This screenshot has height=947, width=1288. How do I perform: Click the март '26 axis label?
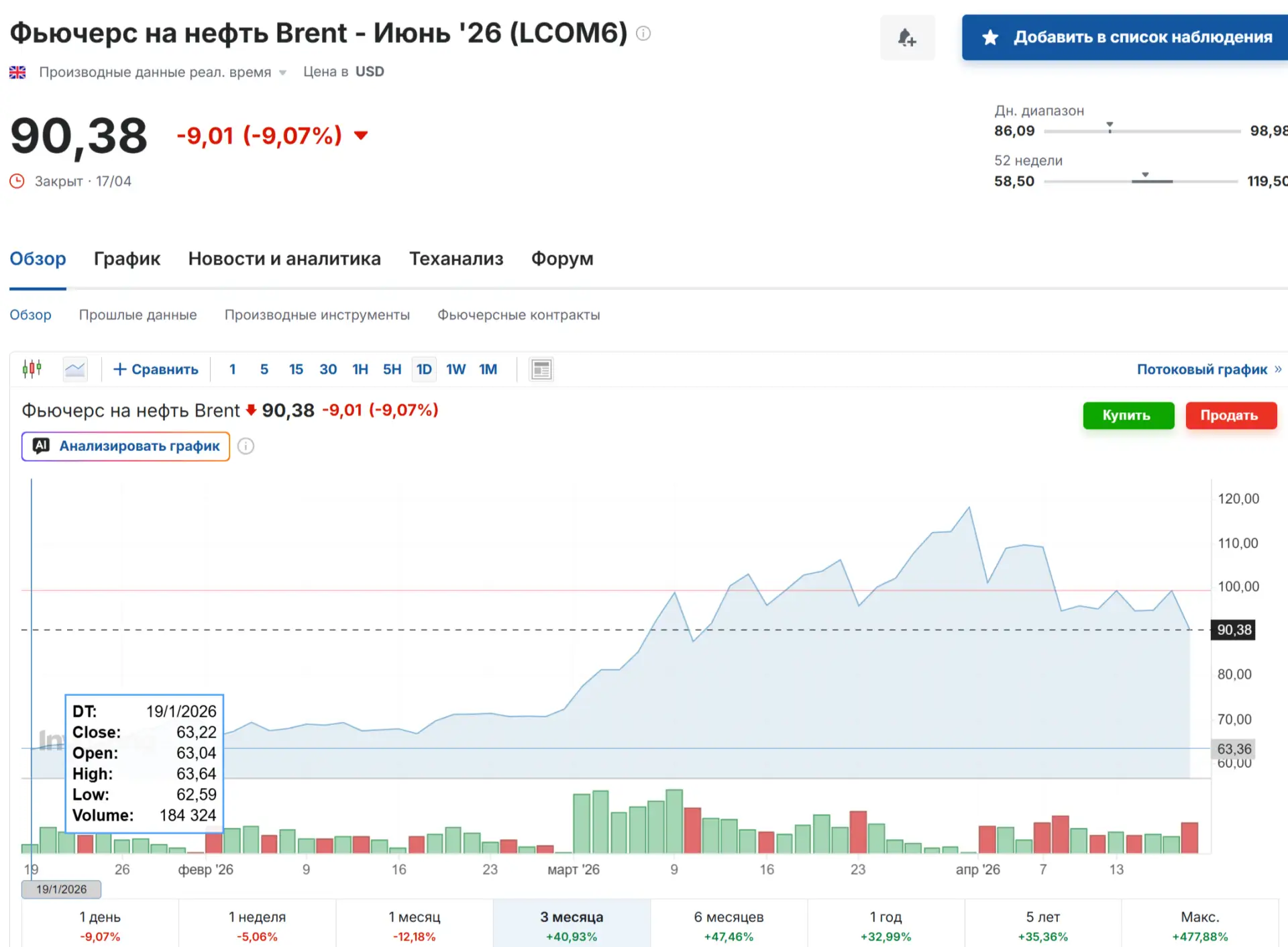coord(574,870)
